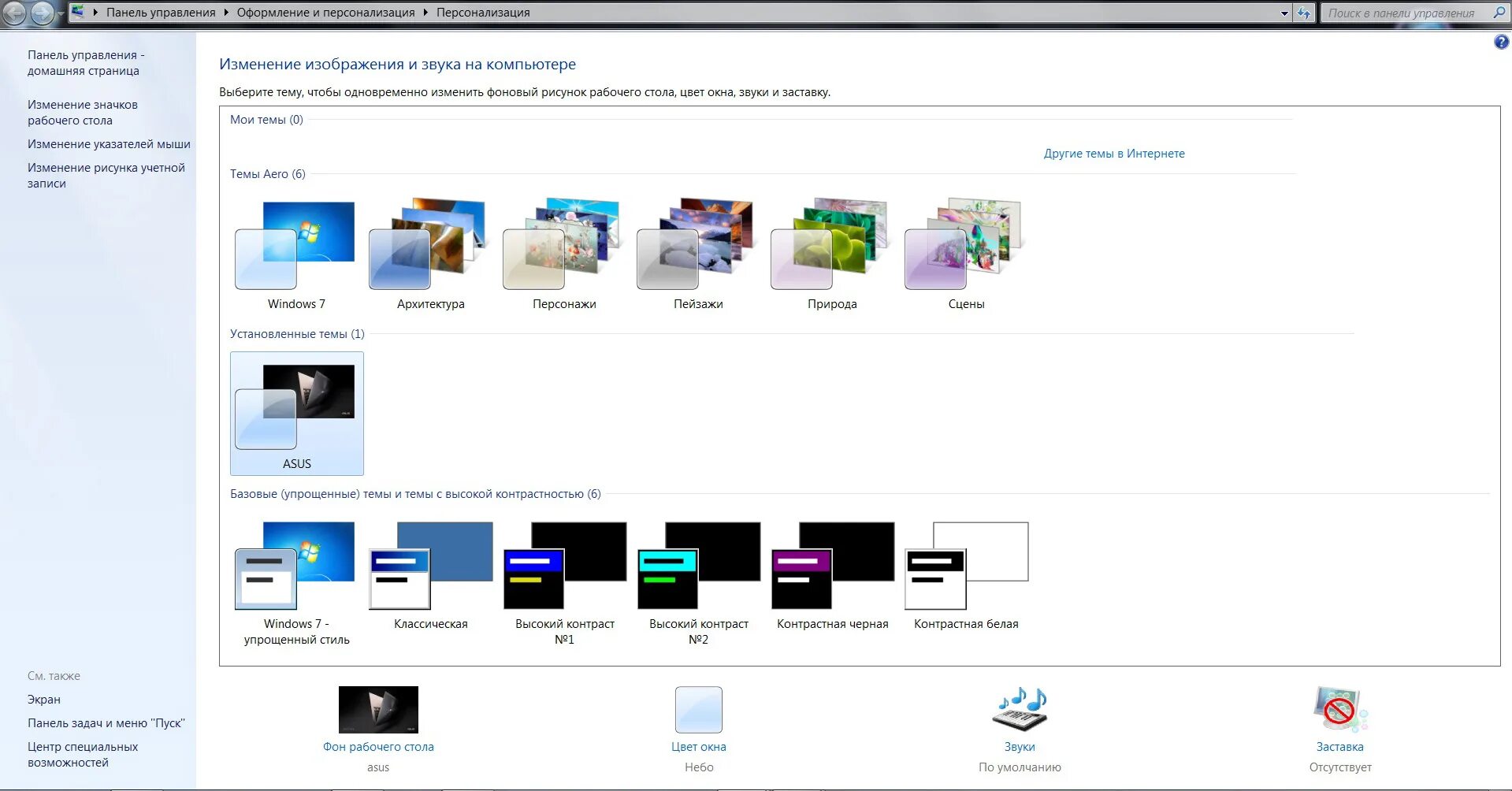1512x791 pixels.
Task: Open the Заставка screensaver icon
Action: 1339,709
